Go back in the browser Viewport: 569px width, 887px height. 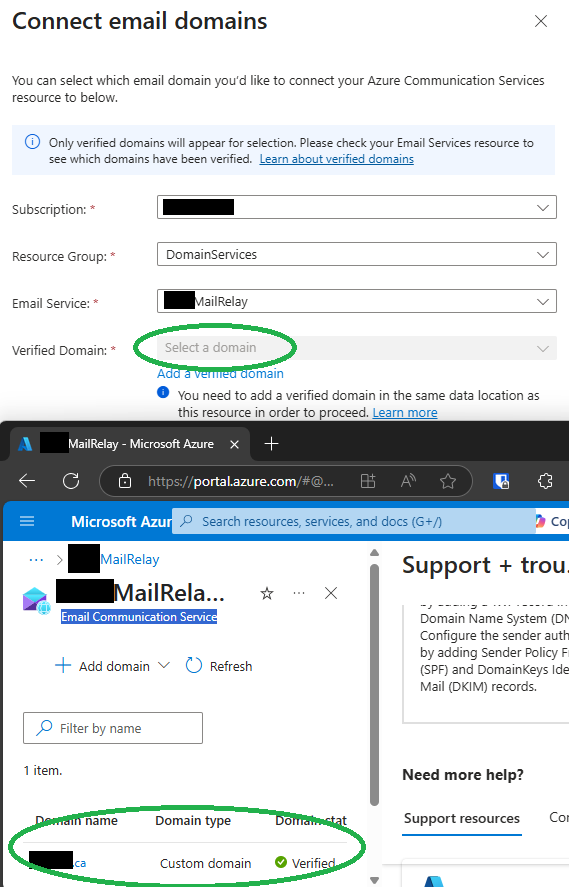[27, 481]
